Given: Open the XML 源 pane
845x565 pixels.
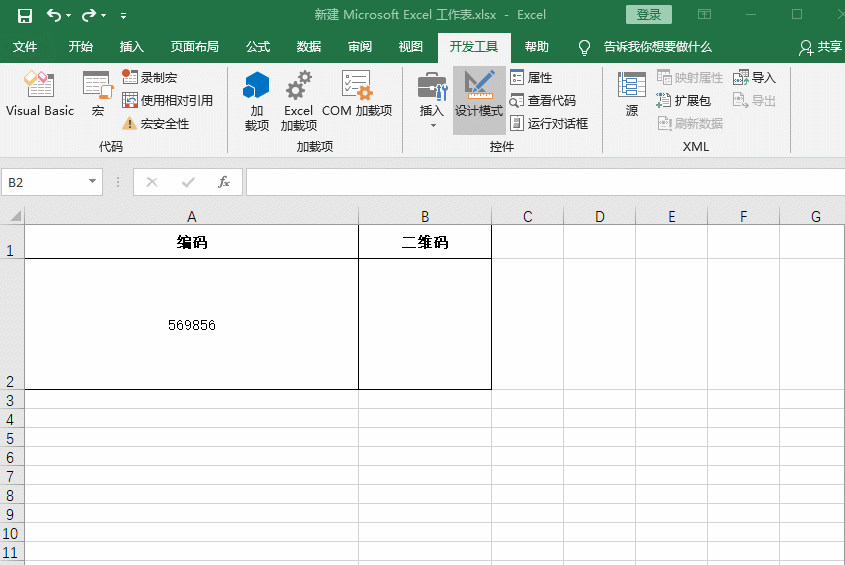Looking at the screenshot, I should 632,94.
